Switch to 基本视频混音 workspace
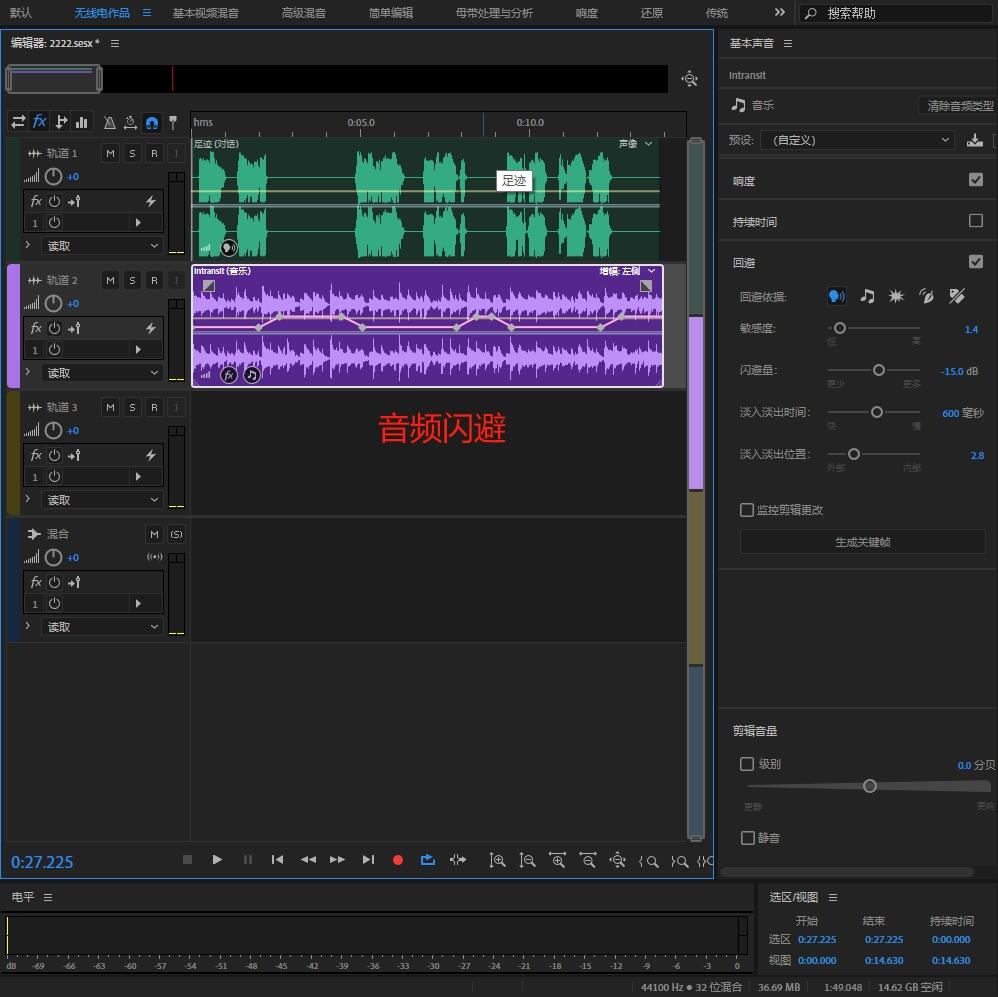The image size is (998, 997). coord(206,13)
